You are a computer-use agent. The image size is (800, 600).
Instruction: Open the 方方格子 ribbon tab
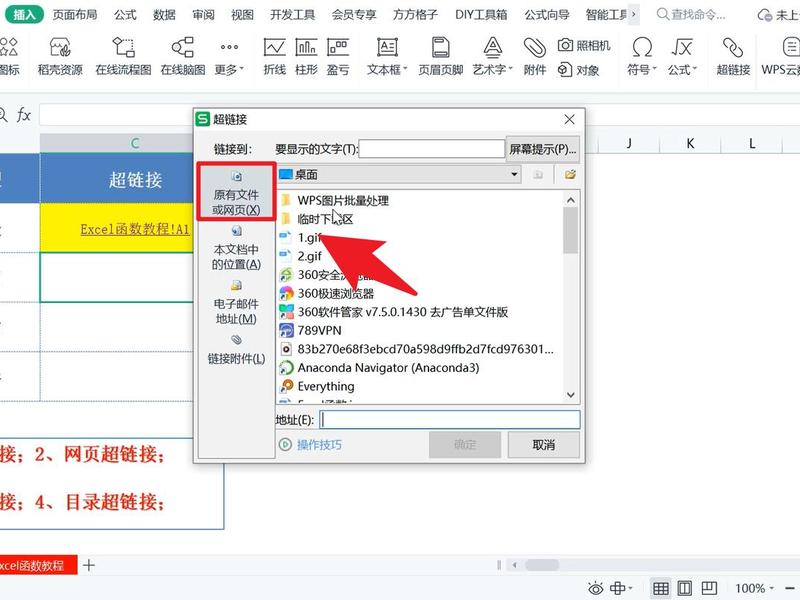415,14
